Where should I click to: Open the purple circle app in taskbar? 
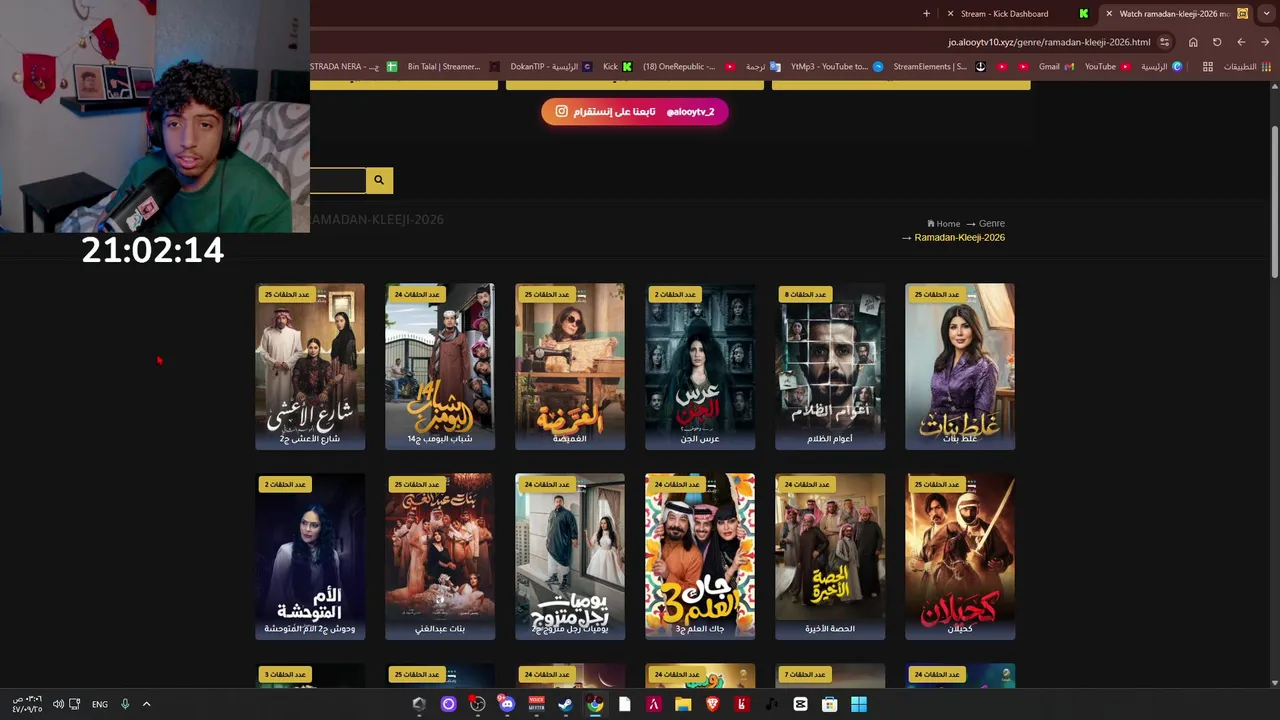coord(448,704)
